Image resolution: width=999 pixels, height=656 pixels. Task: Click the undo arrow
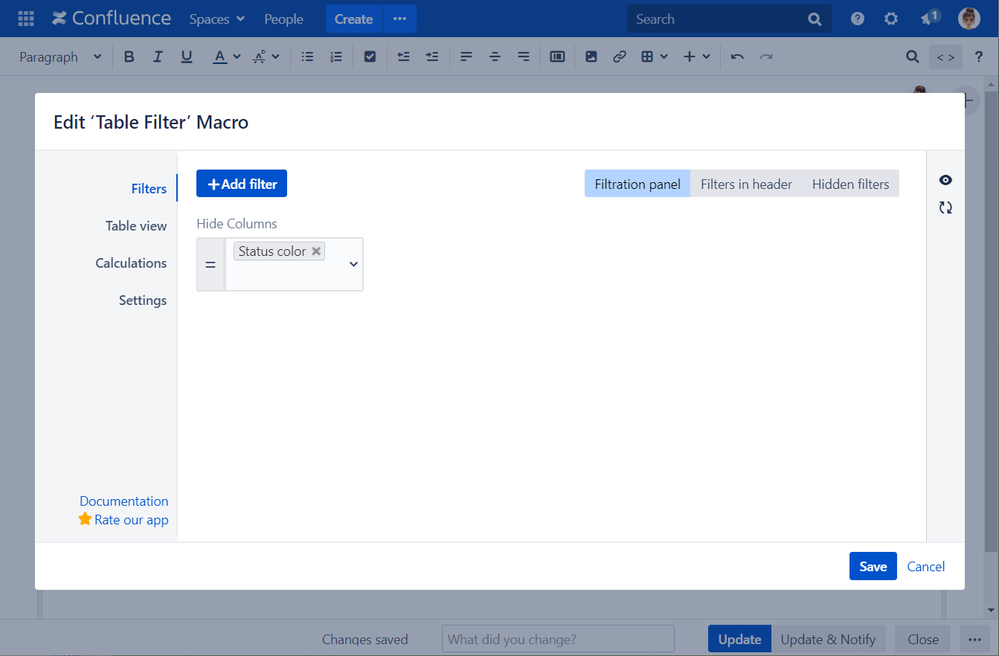click(737, 57)
